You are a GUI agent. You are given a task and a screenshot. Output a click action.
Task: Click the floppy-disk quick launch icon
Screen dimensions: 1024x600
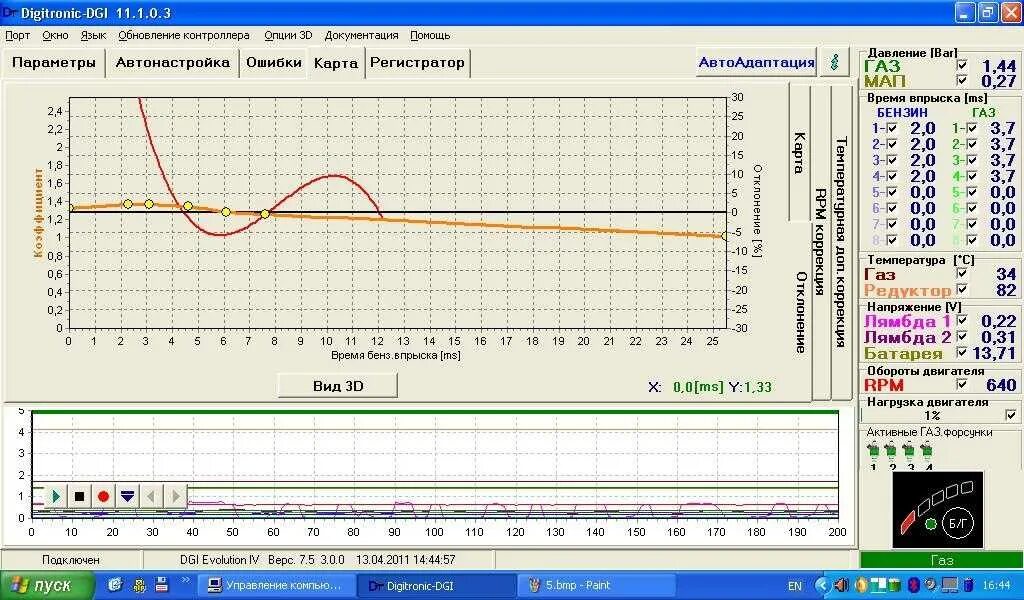(x=161, y=584)
